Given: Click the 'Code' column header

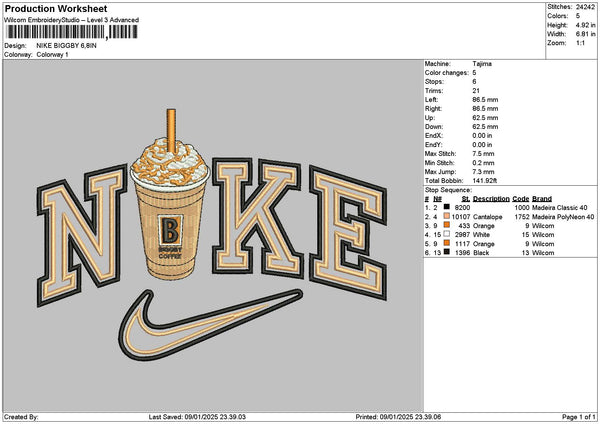Looking at the screenshot, I should pos(521,199).
